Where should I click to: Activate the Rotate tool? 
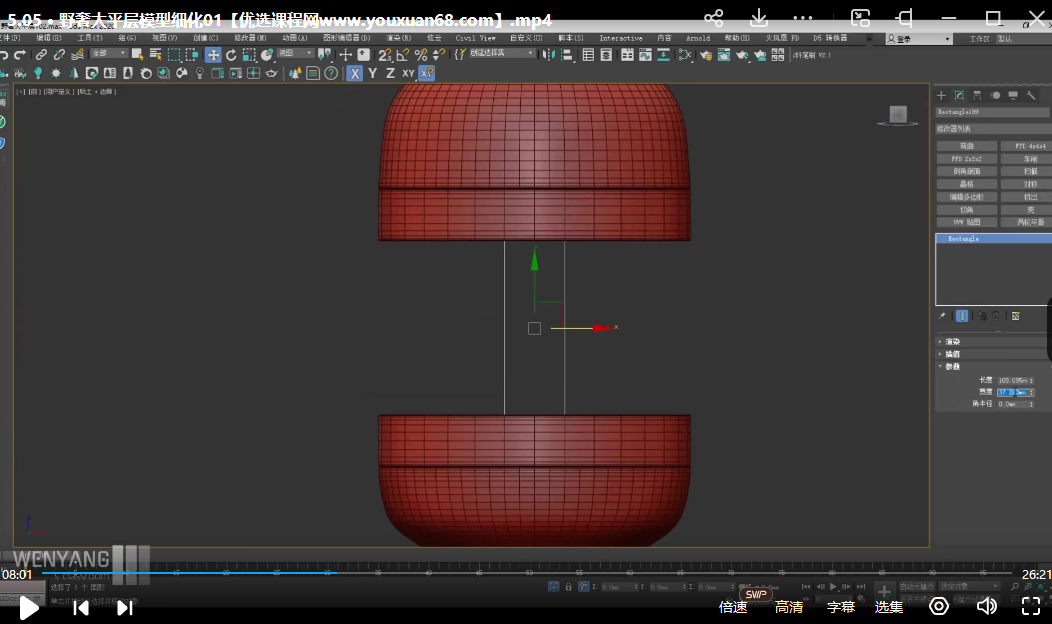[x=231, y=55]
